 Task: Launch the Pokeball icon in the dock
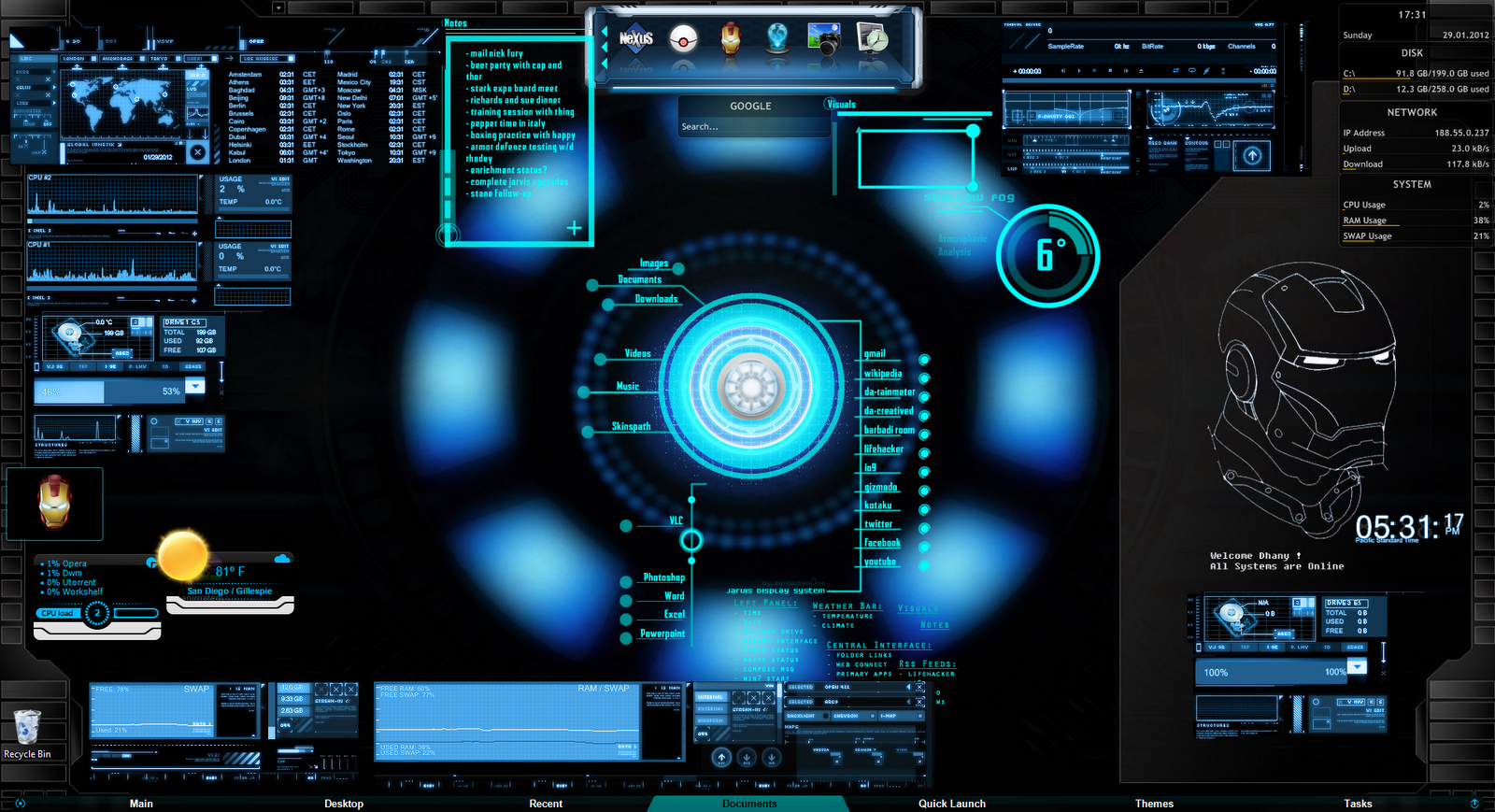click(x=684, y=39)
